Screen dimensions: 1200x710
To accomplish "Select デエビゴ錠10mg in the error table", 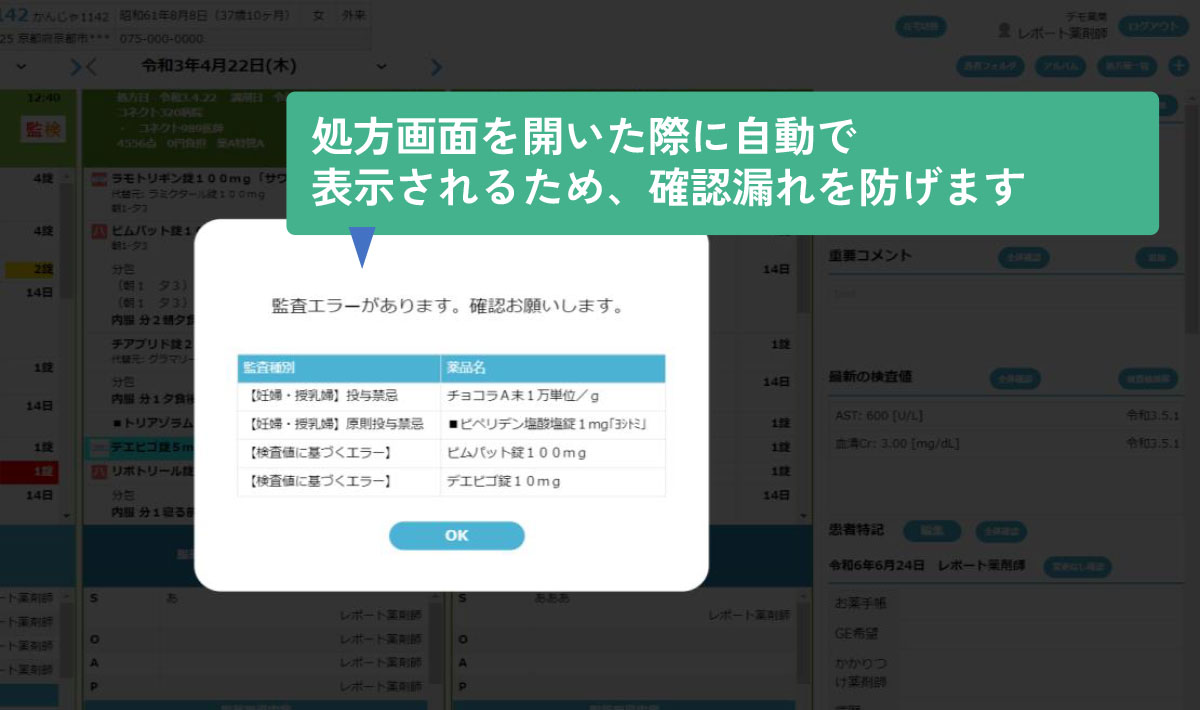I will click(x=552, y=482).
